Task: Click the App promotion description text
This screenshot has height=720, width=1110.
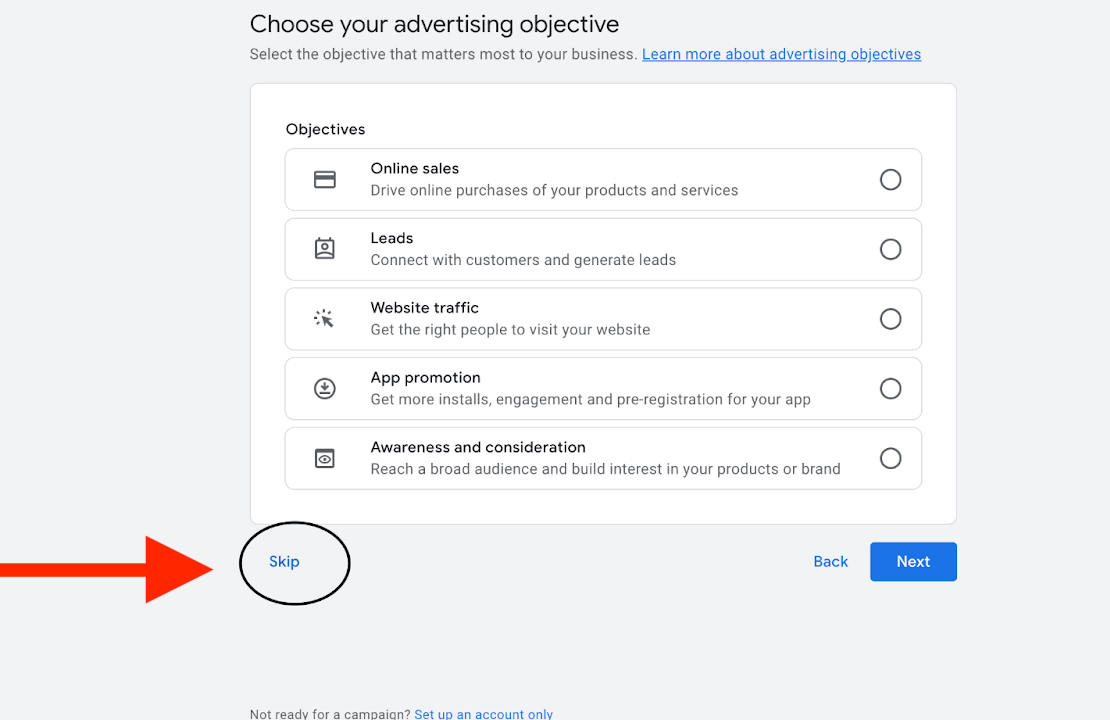Action: (x=590, y=399)
